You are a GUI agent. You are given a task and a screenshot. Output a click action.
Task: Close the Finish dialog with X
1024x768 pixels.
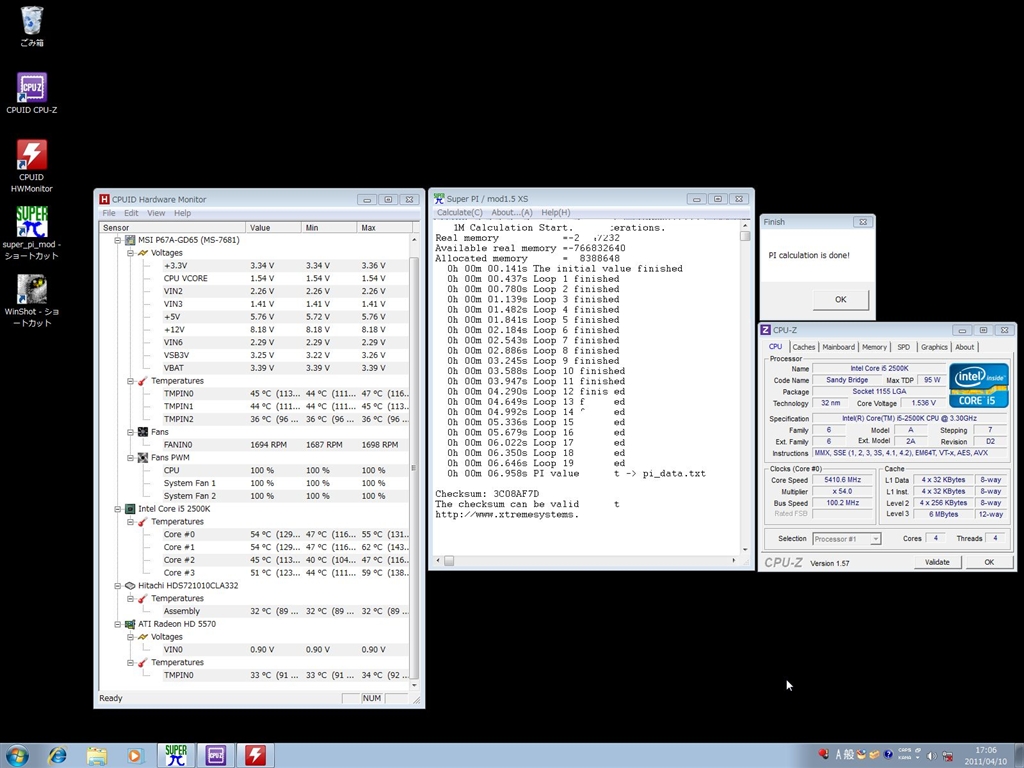pyautogui.click(x=863, y=222)
